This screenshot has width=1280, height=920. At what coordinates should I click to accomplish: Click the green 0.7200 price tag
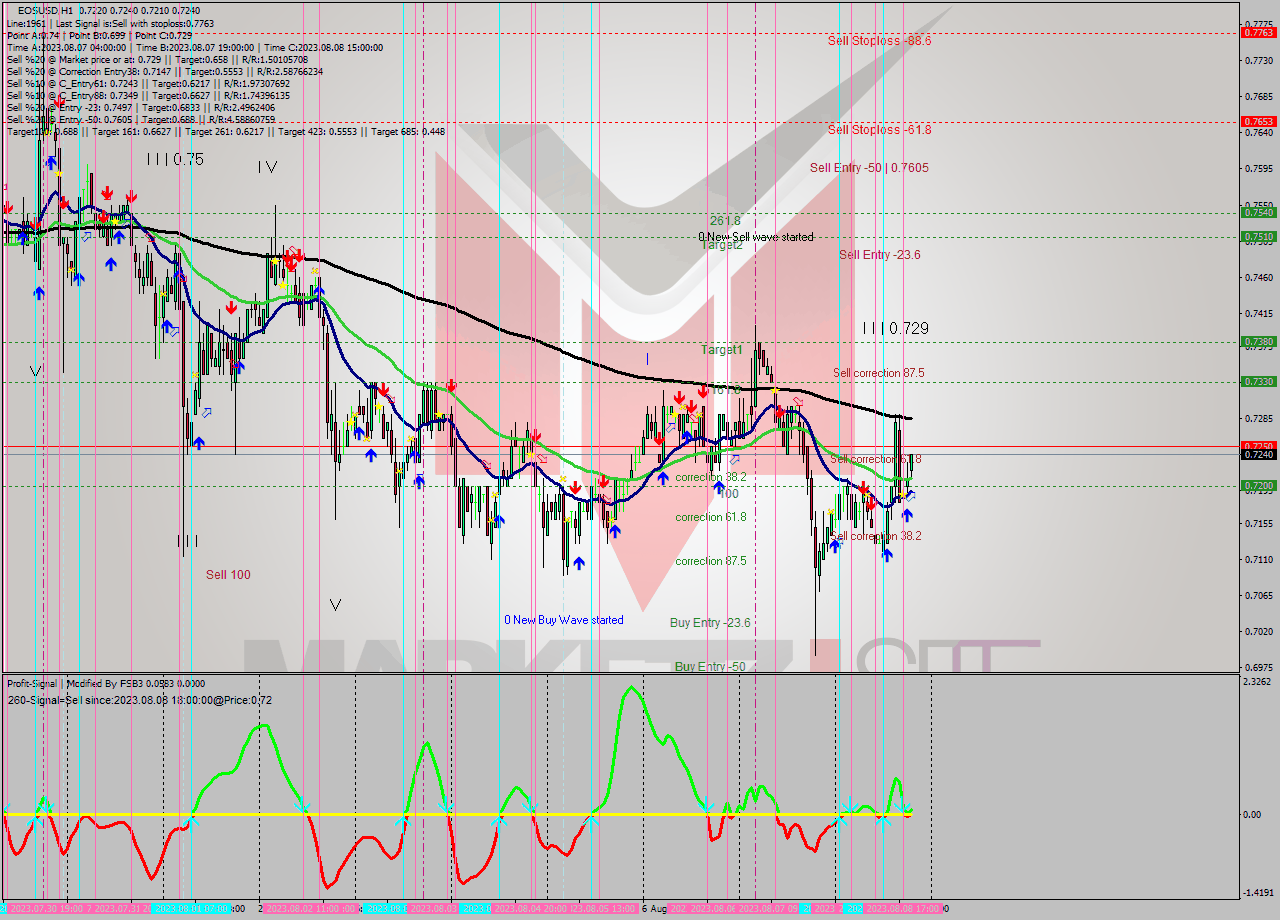pyautogui.click(x=1258, y=486)
